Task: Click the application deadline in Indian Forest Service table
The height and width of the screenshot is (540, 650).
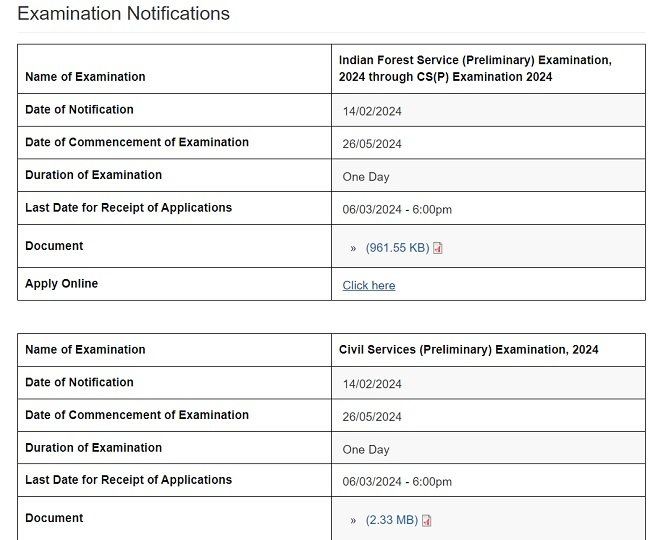Action: pyautogui.click(x=397, y=210)
